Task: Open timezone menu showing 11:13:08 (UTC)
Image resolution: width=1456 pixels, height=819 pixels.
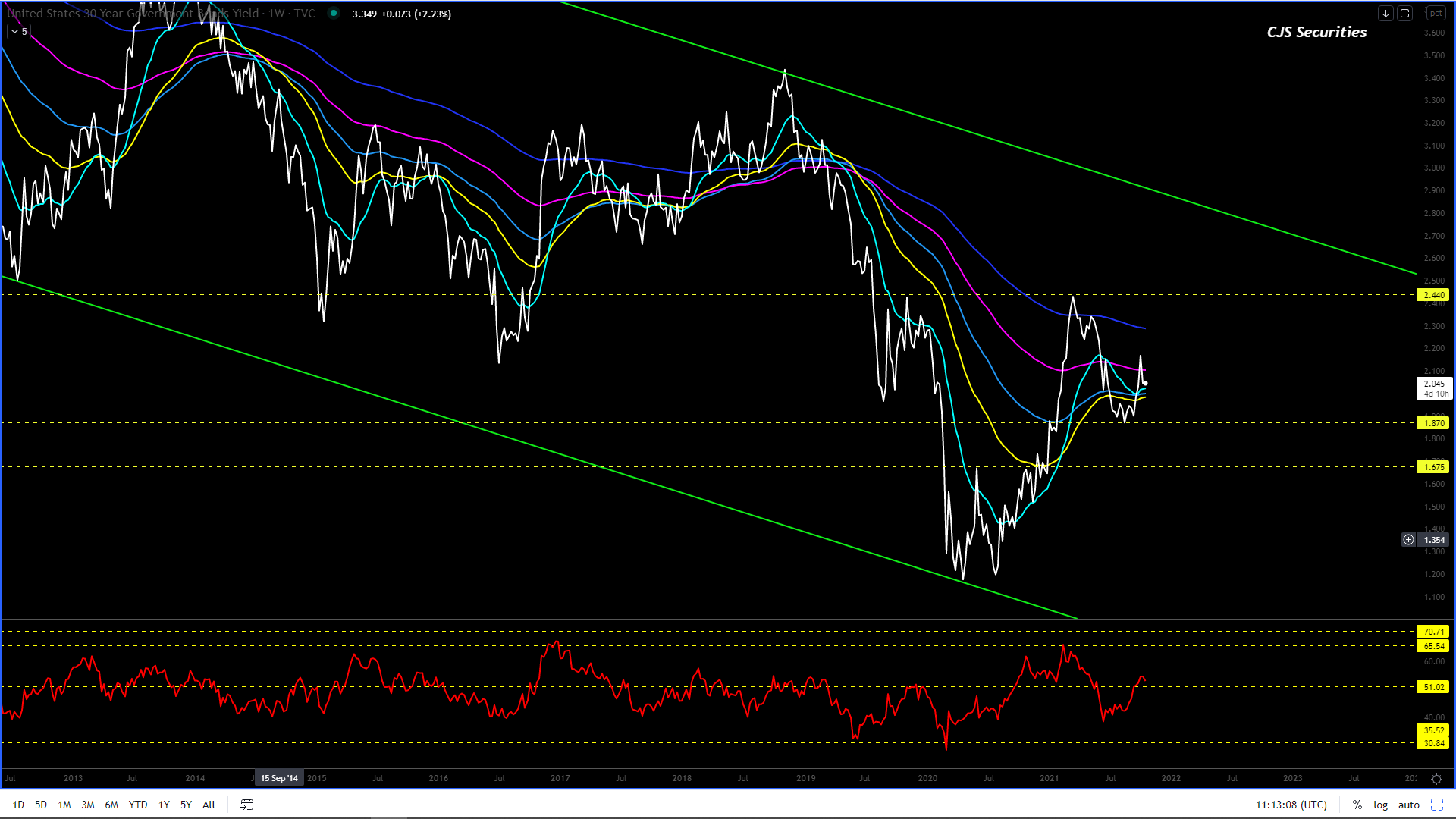Action: click(x=1291, y=805)
